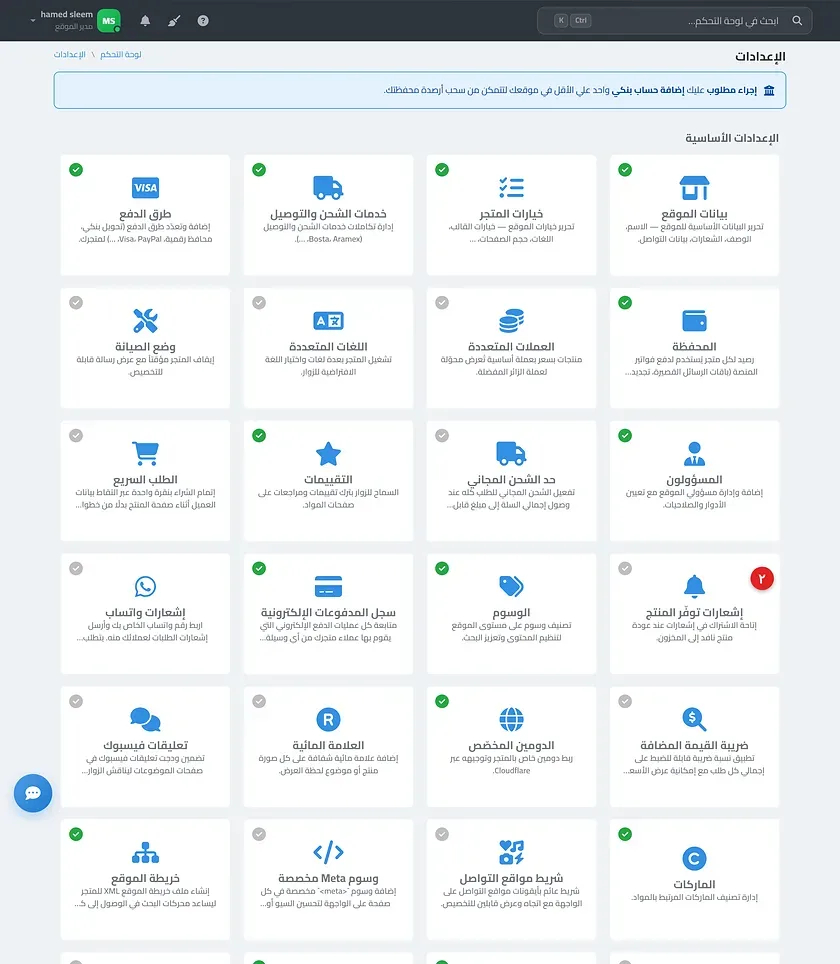Open الوسوم tags icon
This screenshot has width=840, height=964.
[512, 587]
